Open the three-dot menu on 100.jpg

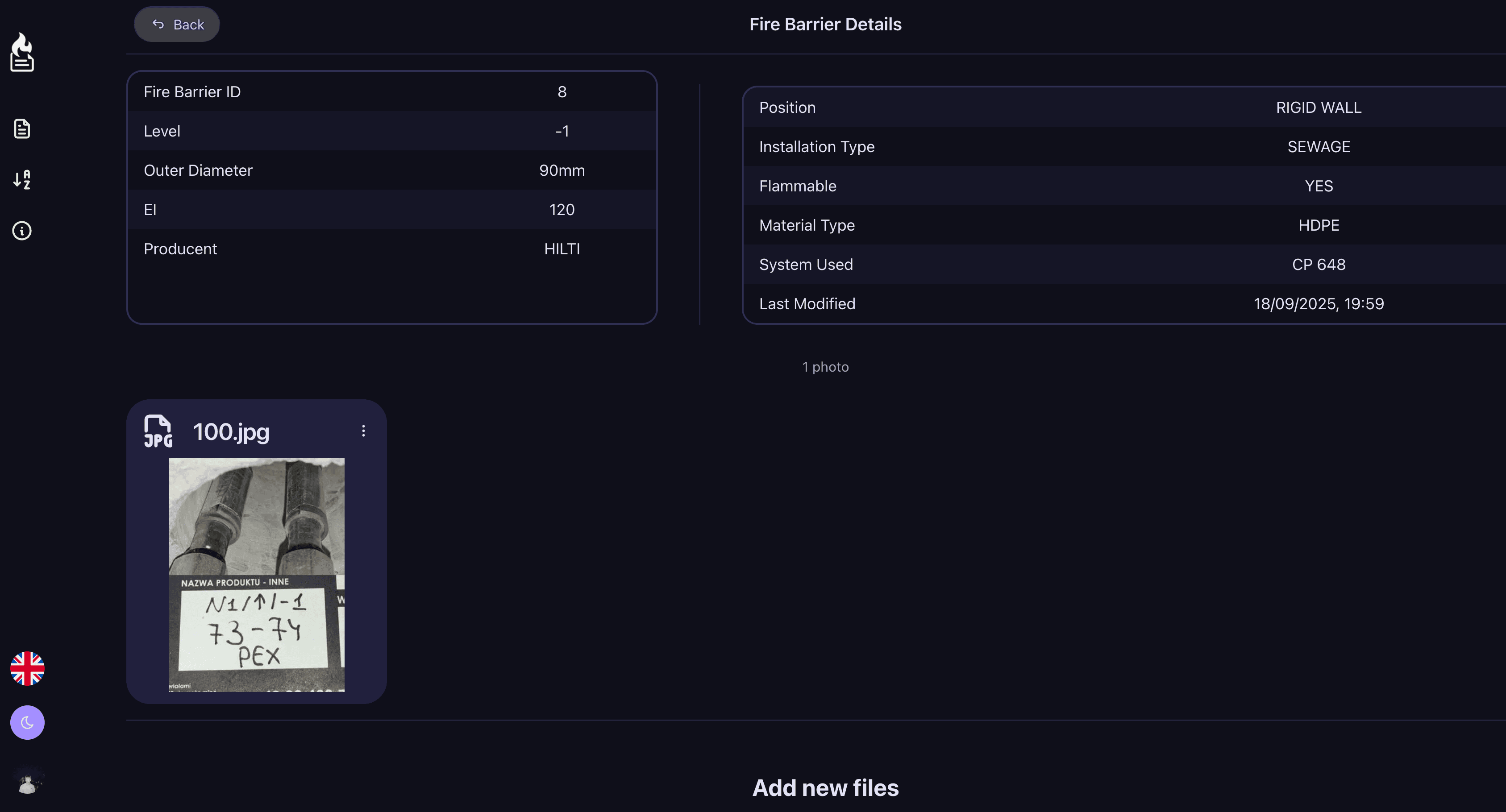coord(363,431)
